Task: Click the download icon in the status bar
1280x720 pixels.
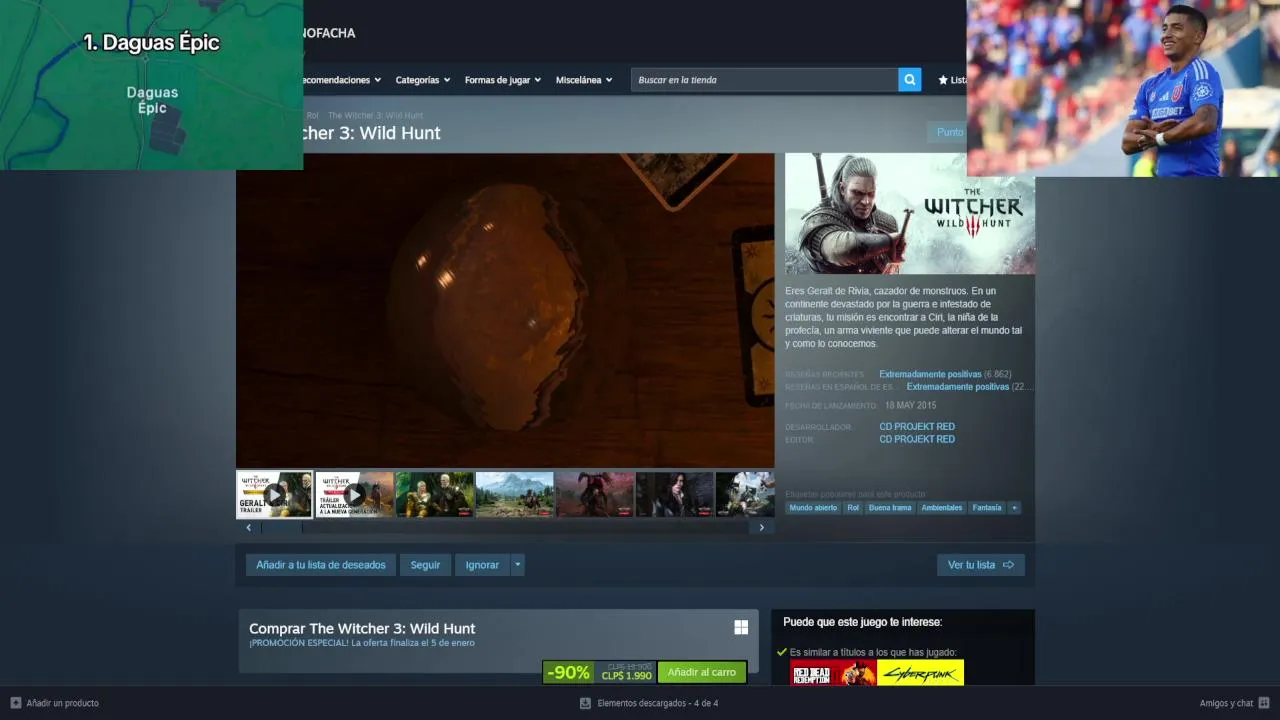Action: pos(585,703)
